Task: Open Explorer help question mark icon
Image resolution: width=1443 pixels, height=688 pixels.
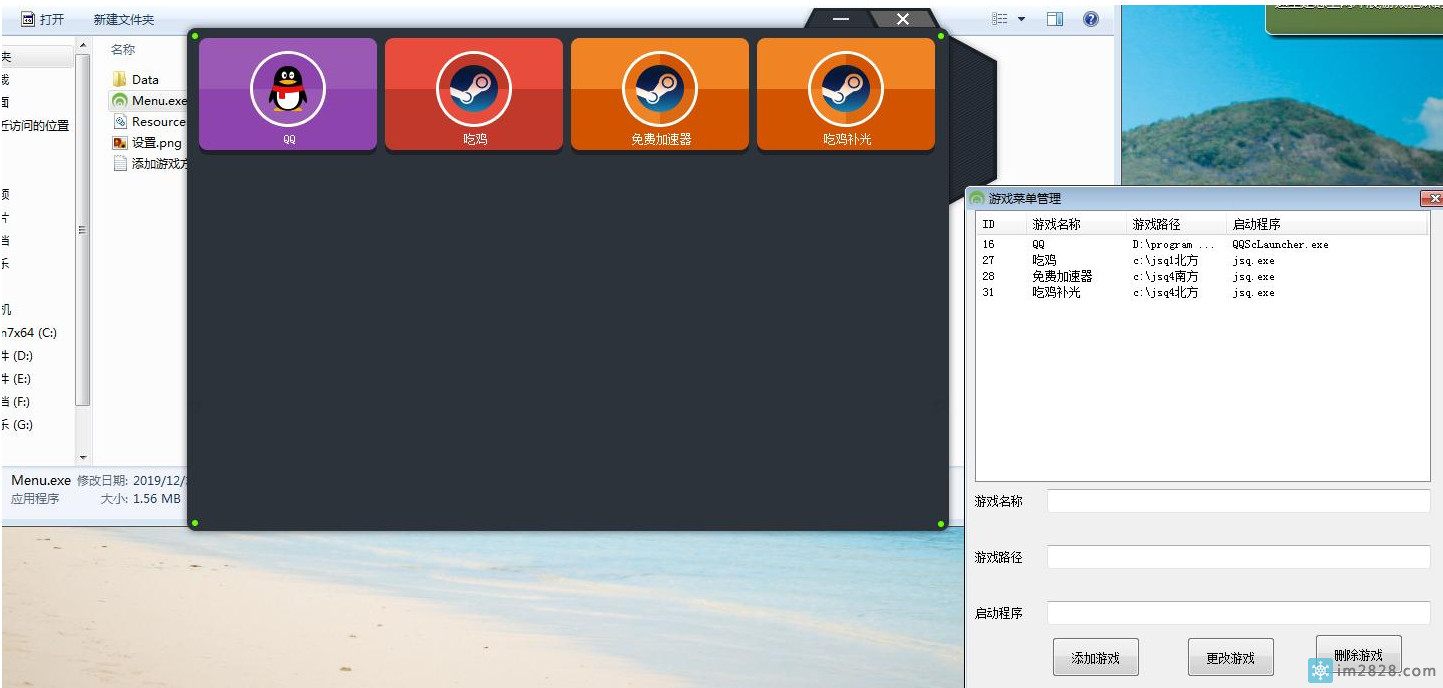Action: [x=1091, y=19]
